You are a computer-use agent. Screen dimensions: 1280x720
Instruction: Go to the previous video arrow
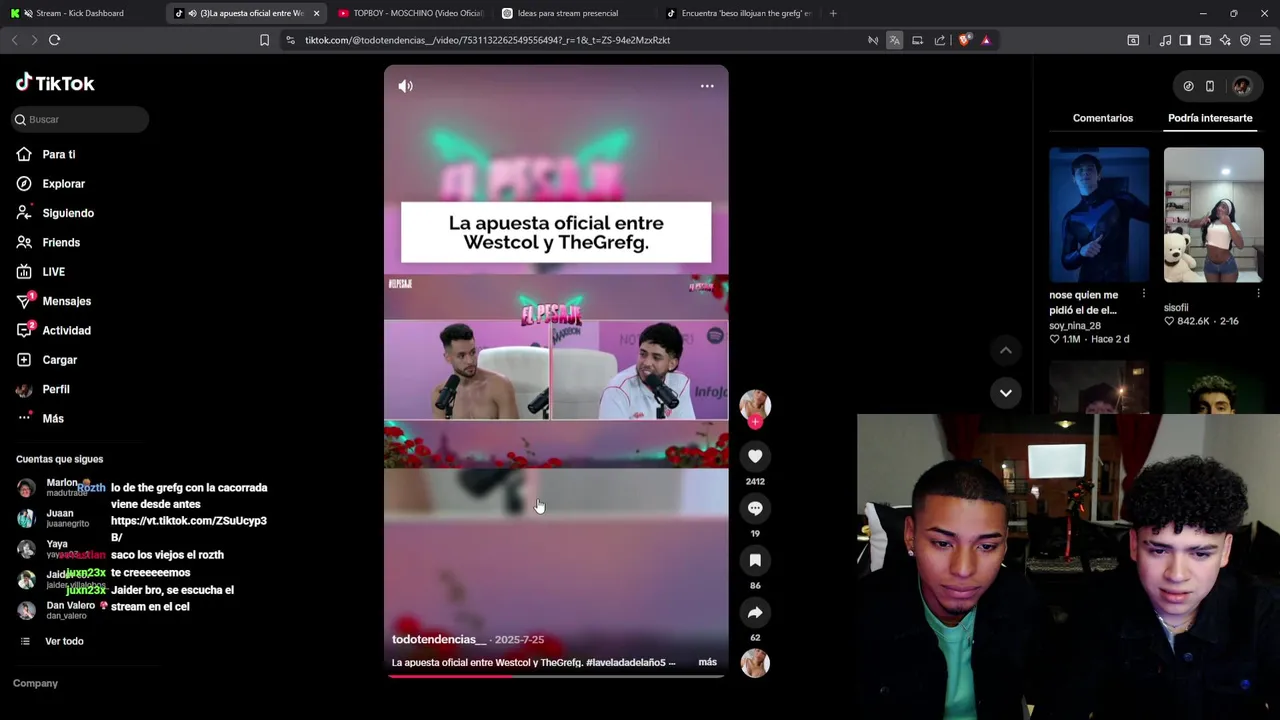click(1006, 350)
